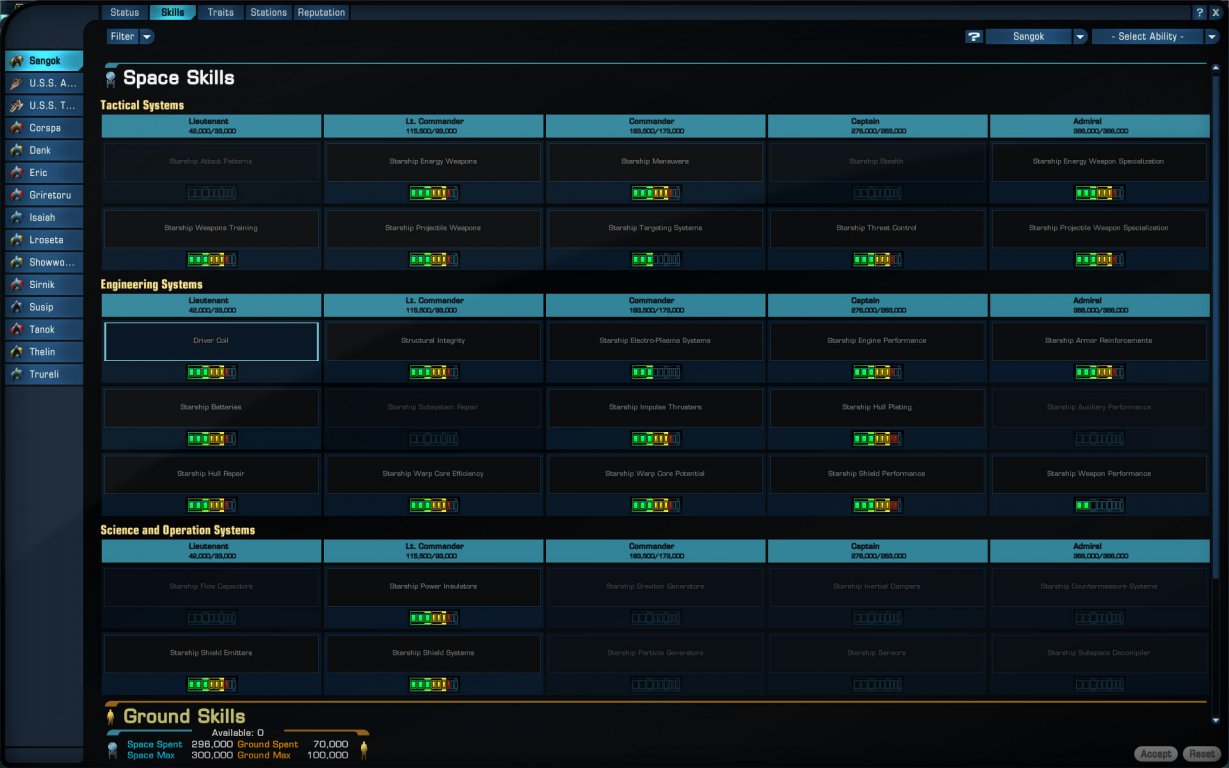Click the Space Spent 296,000 value
The height and width of the screenshot is (768, 1229).
click(212, 744)
